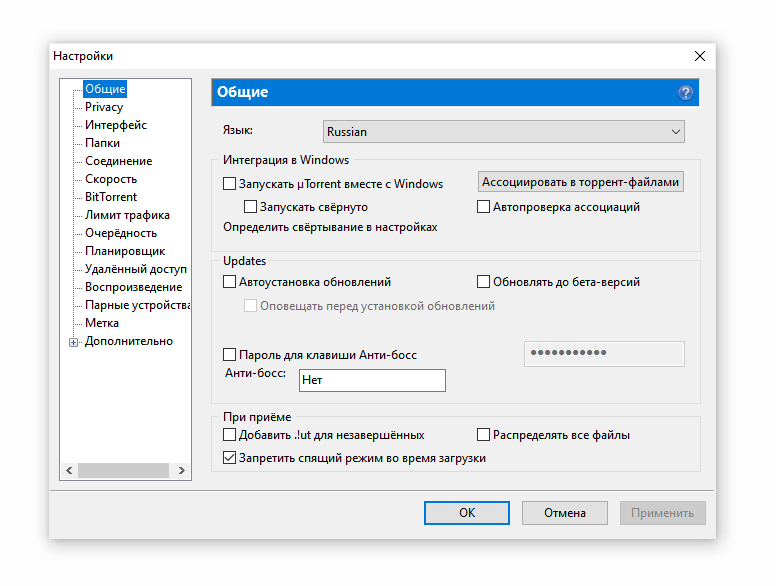Viewport: 776px width, 586px height.
Task: Open Парные устройства settings
Action: coord(138,305)
